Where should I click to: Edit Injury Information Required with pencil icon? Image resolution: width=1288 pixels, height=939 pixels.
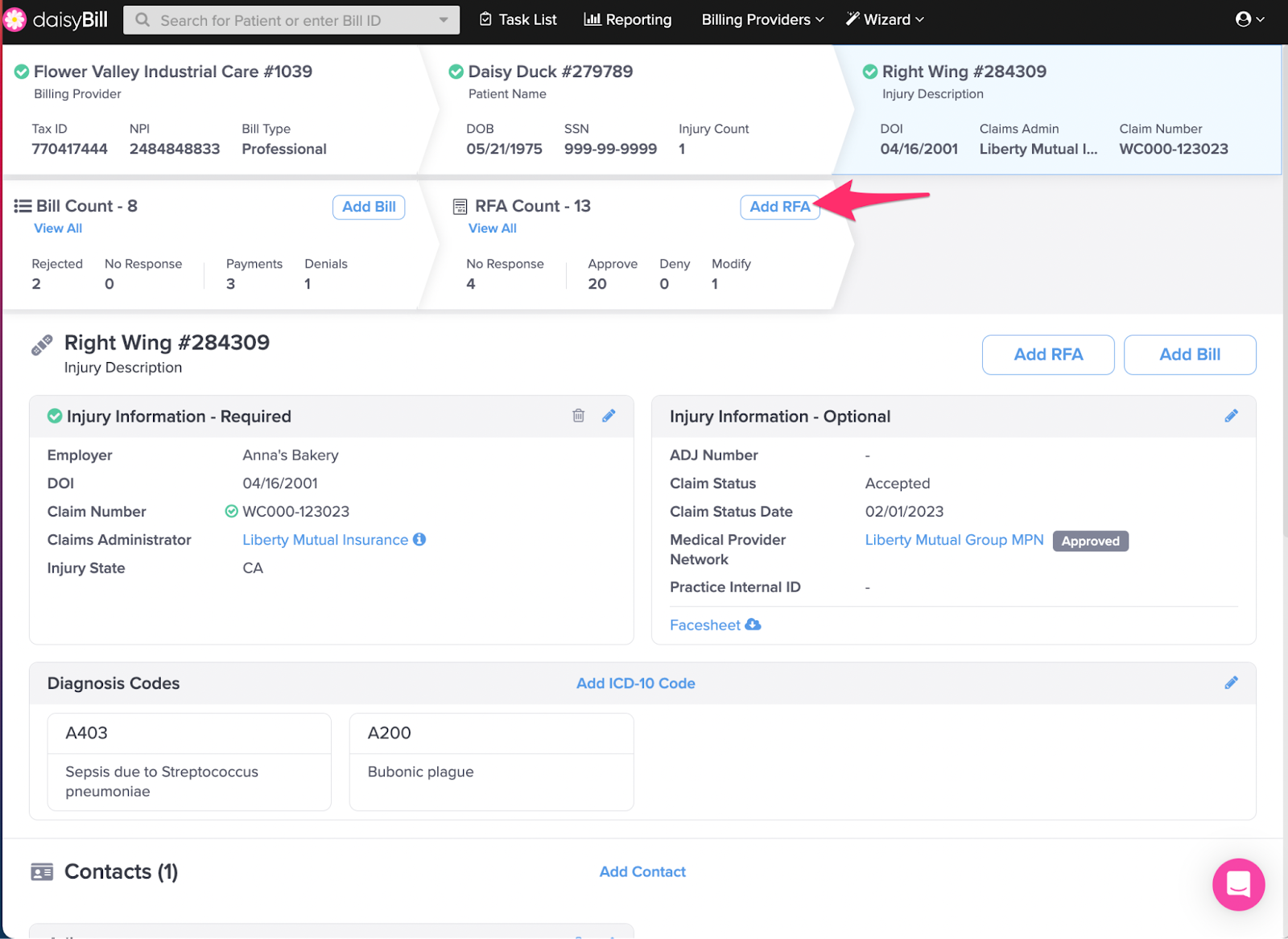609,416
